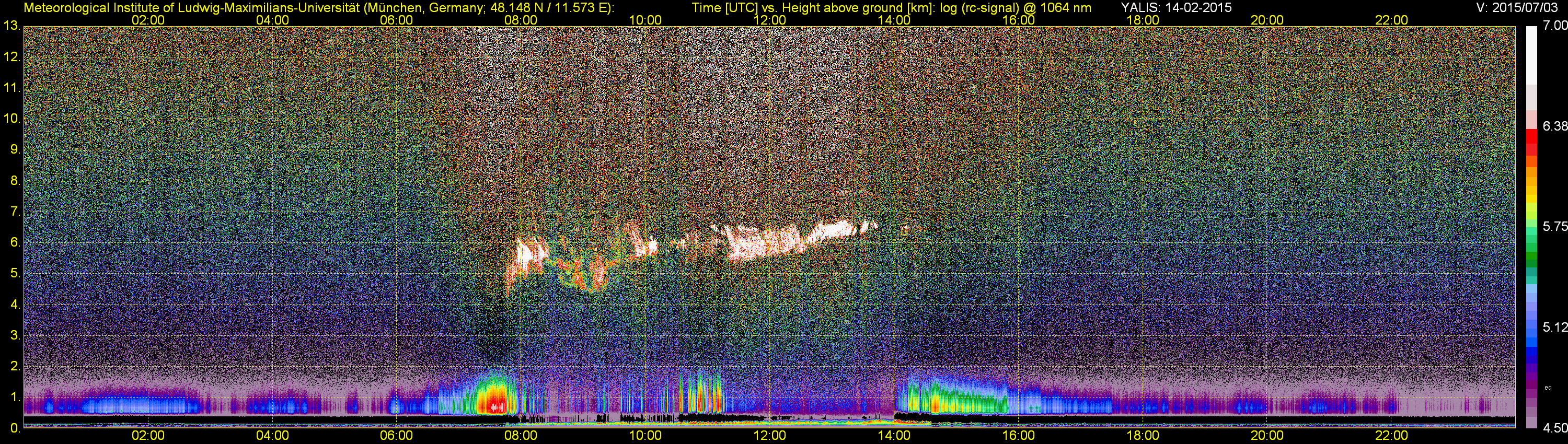Click the 10 km height axis label
Screen dimensions: 1568x444
[x=11, y=119]
